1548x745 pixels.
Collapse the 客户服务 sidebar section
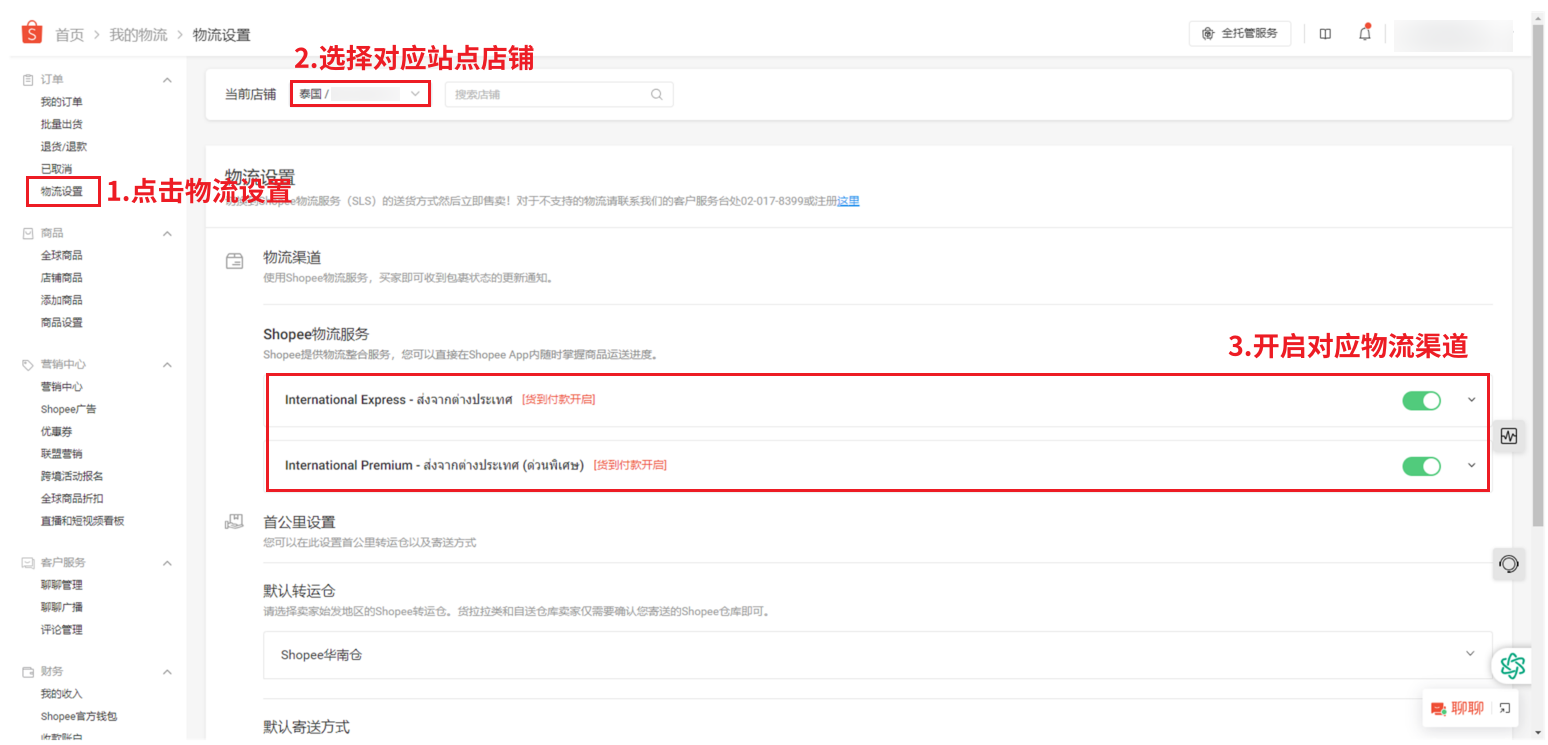coord(167,563)
